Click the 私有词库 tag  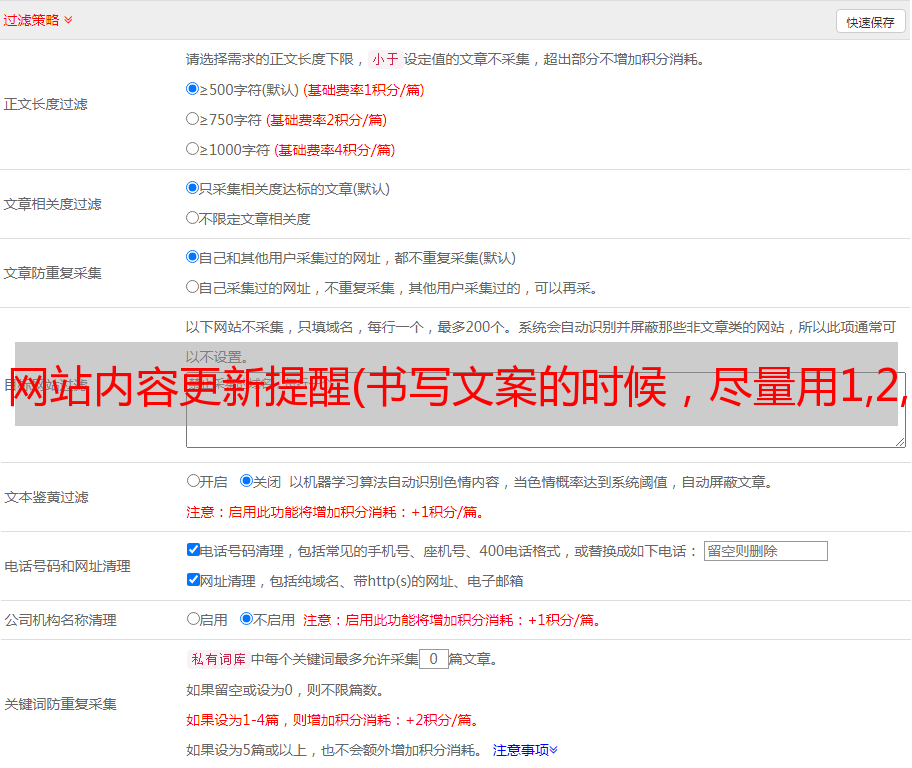tap(218, 659)
